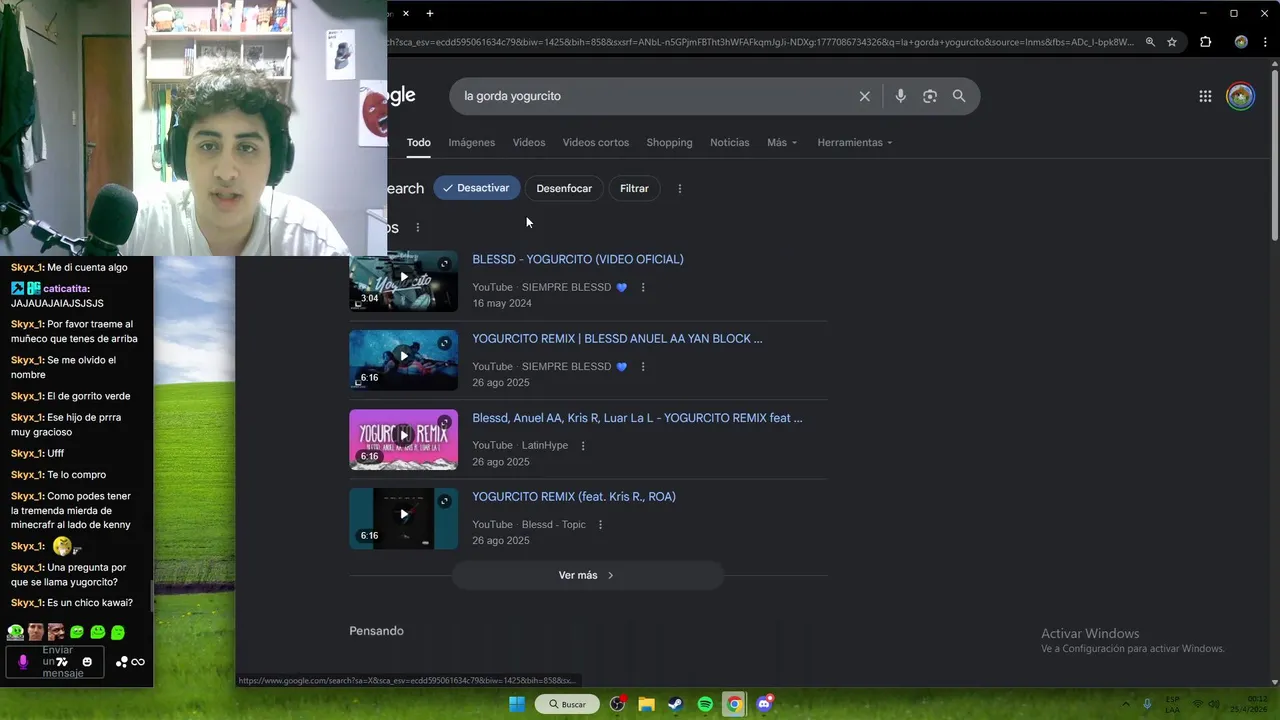Expand the Más search menu
This screenshot has height=720, width=1280.
coord(782,143)
